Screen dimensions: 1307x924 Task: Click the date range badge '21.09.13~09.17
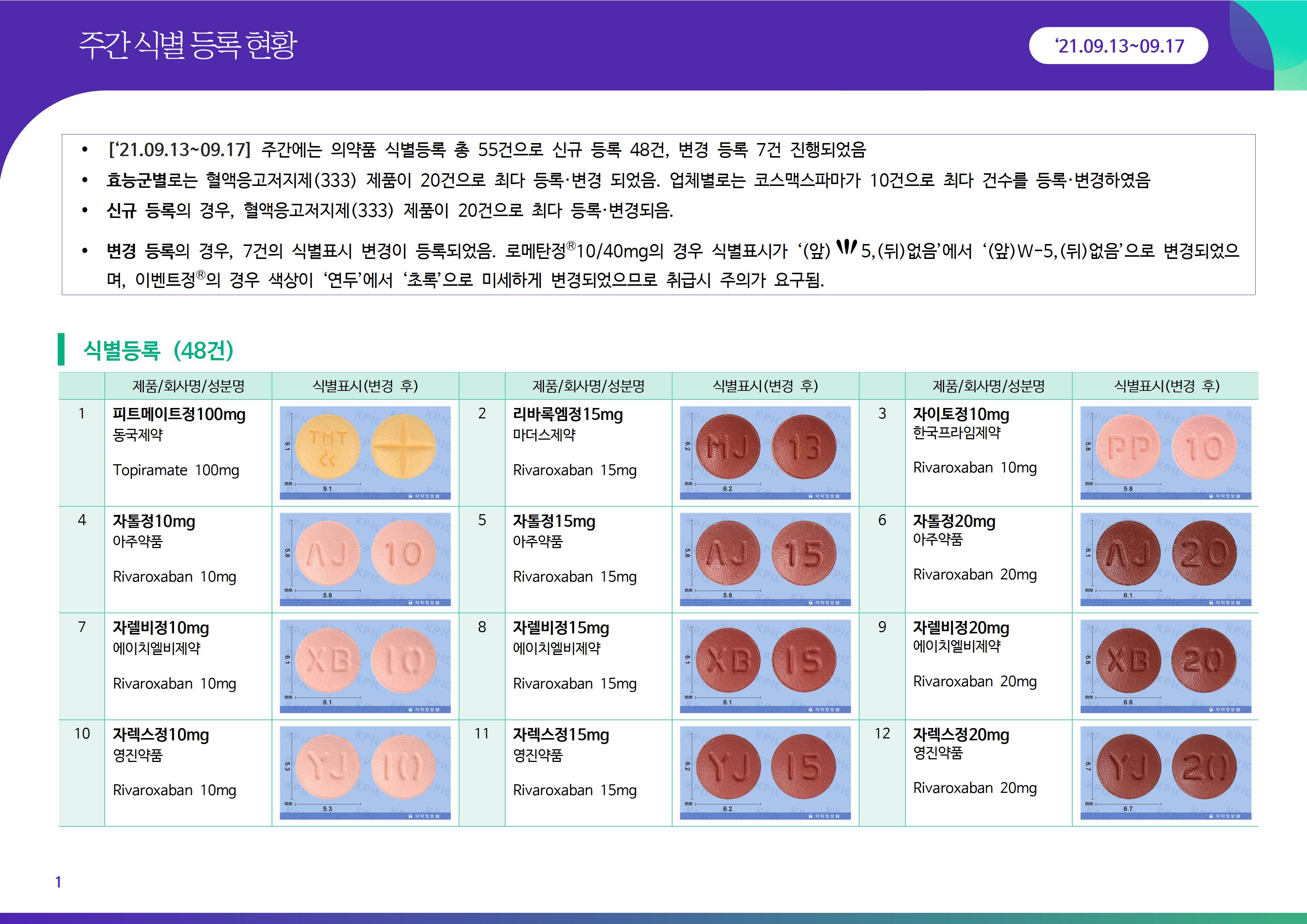click(1118, 45)
